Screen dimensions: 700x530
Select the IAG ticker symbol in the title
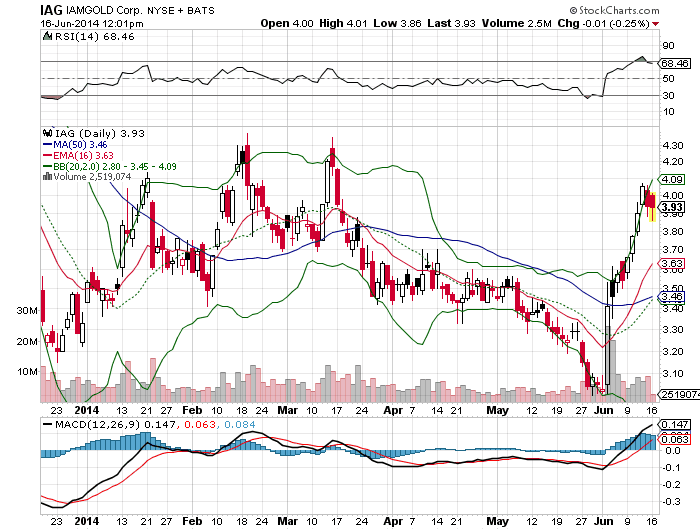click(x=51, y=10)
